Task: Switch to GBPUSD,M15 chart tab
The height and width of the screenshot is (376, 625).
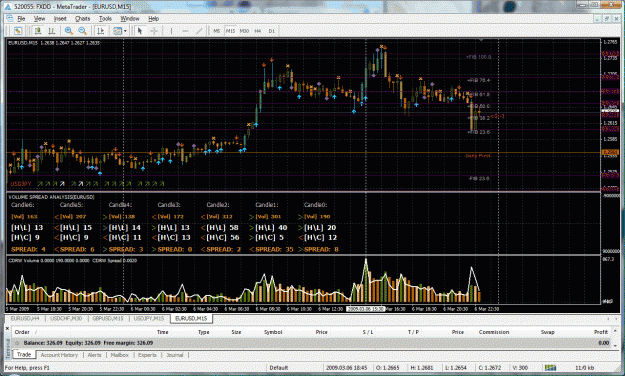Action: pos(108,319)
